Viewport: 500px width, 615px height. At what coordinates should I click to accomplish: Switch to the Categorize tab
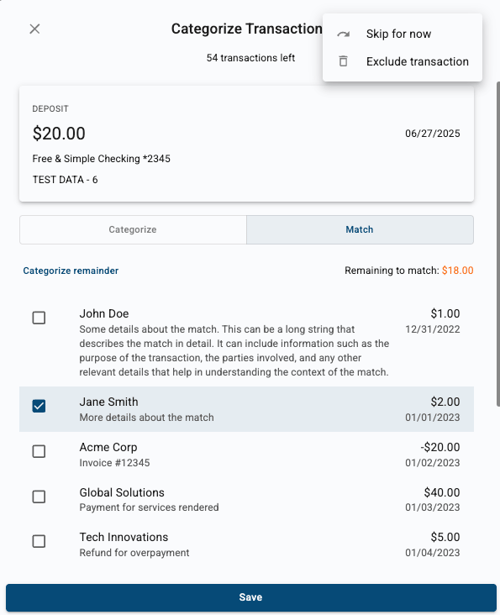pyautogui.click(x=133, y=229)
